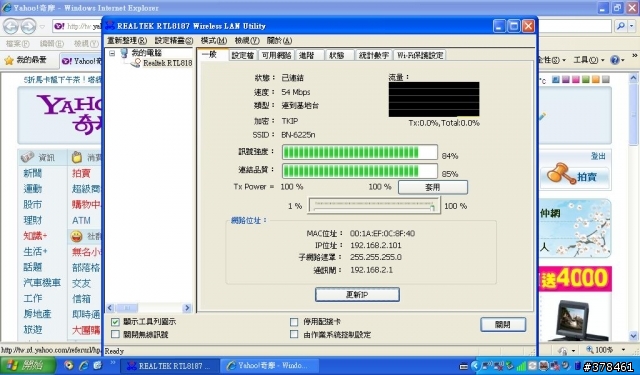Open the 檢視(V) menu in Realtek utility
The width and height of the screenshot is (640, 375).
247,40
